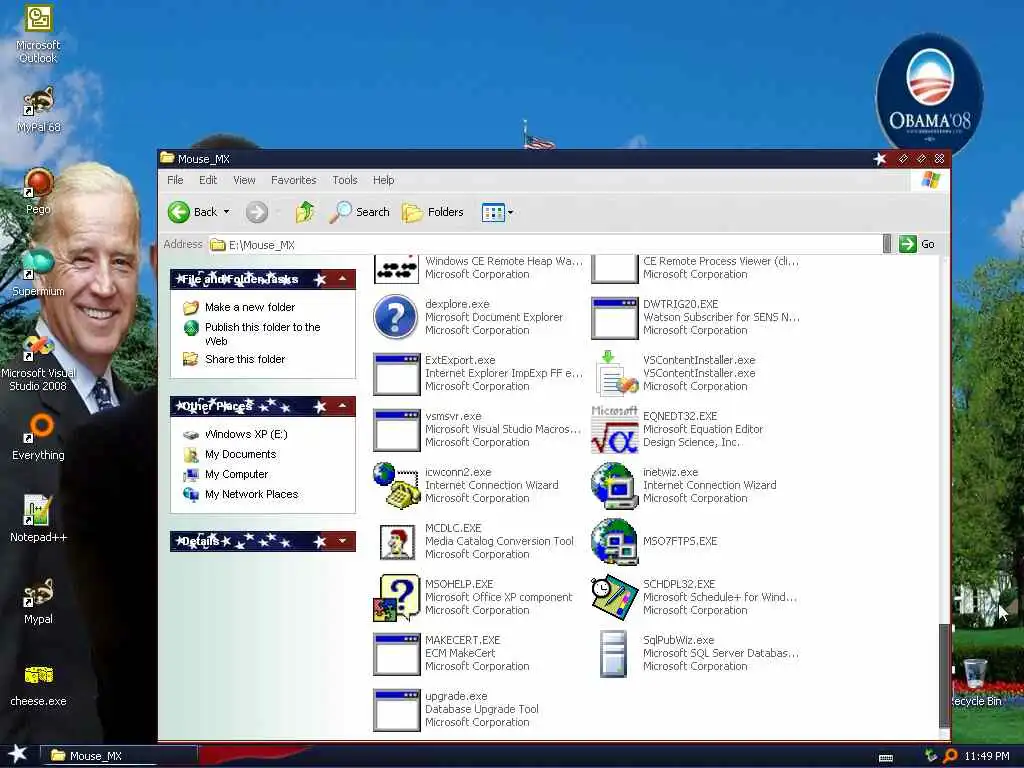Select MSO7FTPS.EXE icon
1024x768 pixels.
[x=614, y=541]
